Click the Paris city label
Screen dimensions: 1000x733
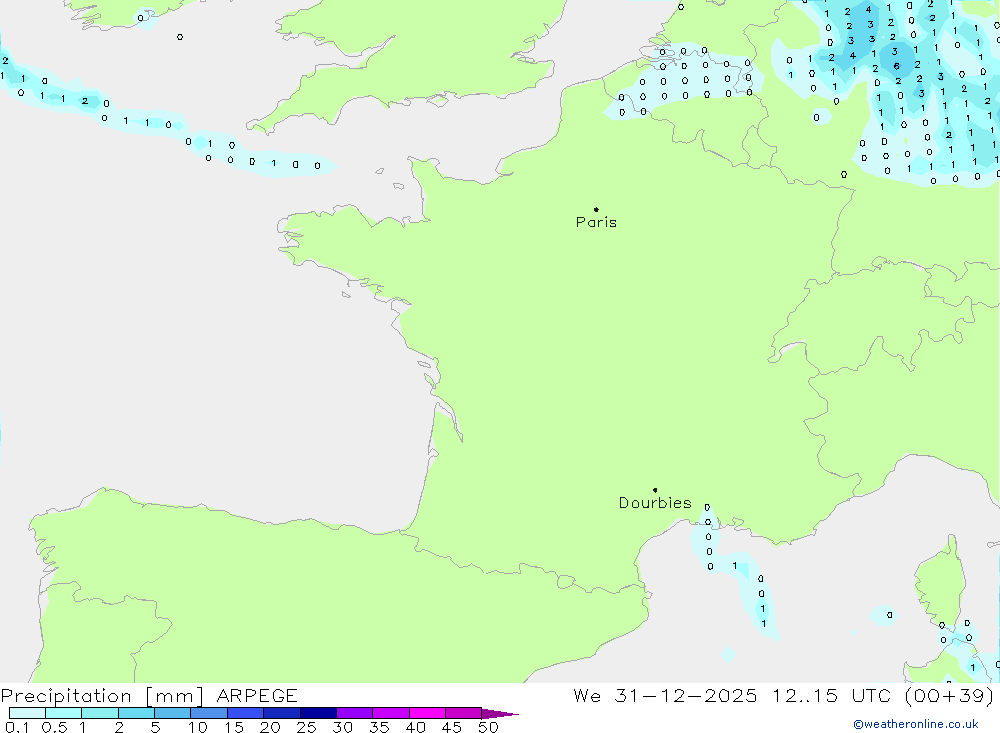(x=596, y=222)
